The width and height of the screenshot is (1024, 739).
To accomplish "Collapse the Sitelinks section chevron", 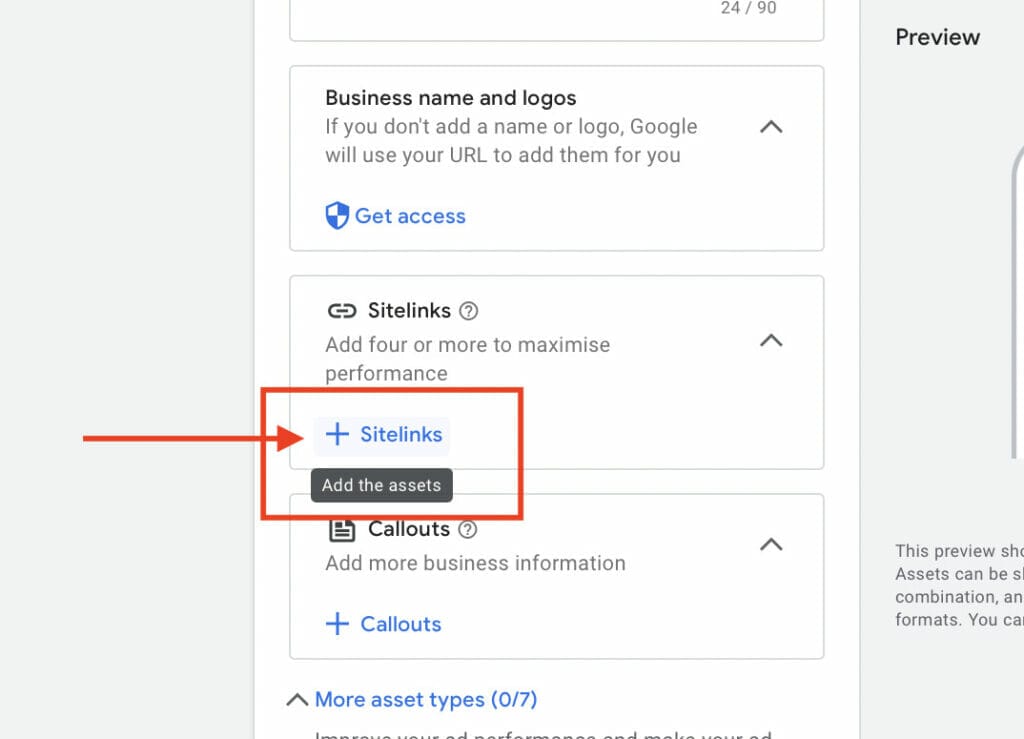I will point(771,340).
